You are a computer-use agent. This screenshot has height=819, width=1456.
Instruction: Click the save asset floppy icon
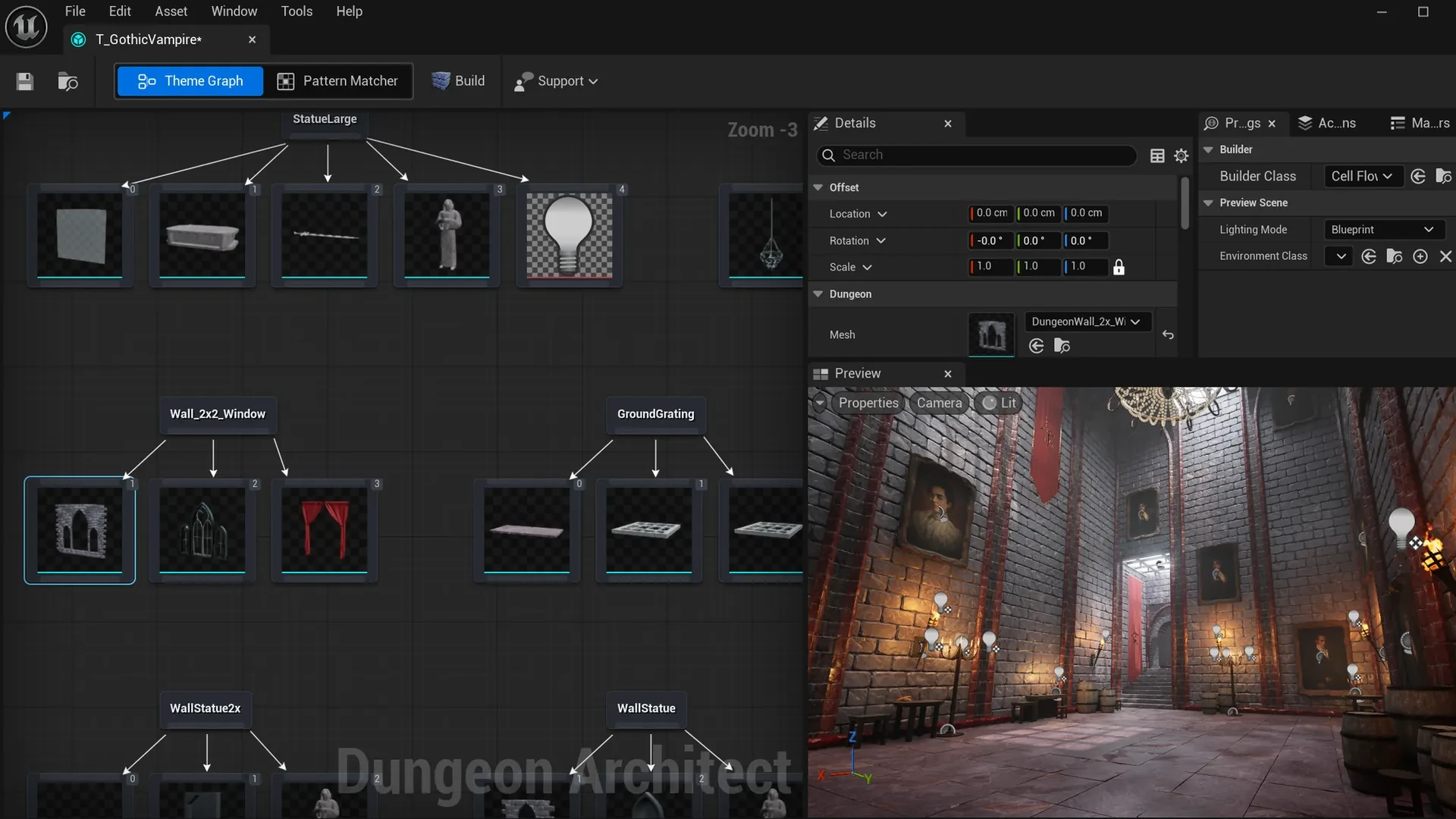tap(25, 81)
